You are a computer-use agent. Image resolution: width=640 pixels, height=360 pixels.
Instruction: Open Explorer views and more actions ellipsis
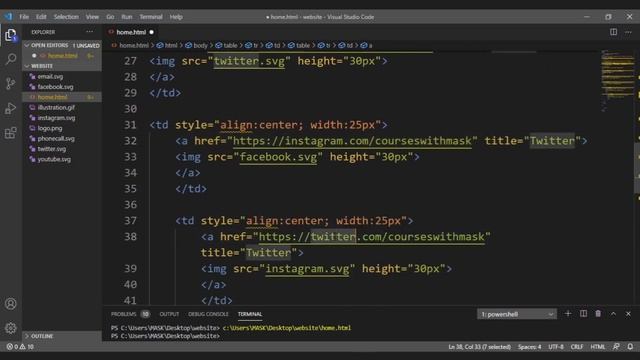click(x=89, y=32)
